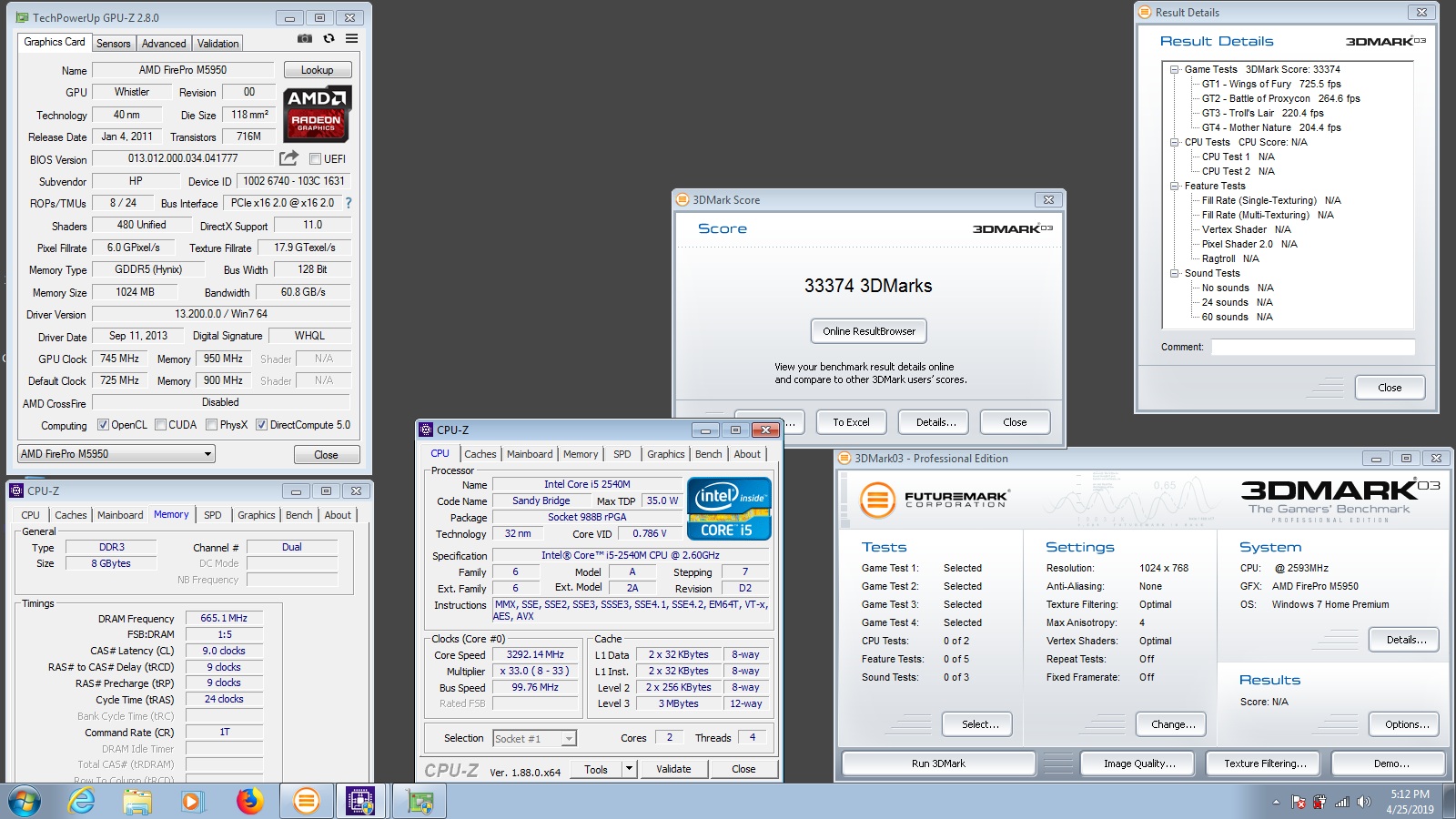
Task: Switch to 3DMark03 taskbar icon
Action: coord(307,802)
